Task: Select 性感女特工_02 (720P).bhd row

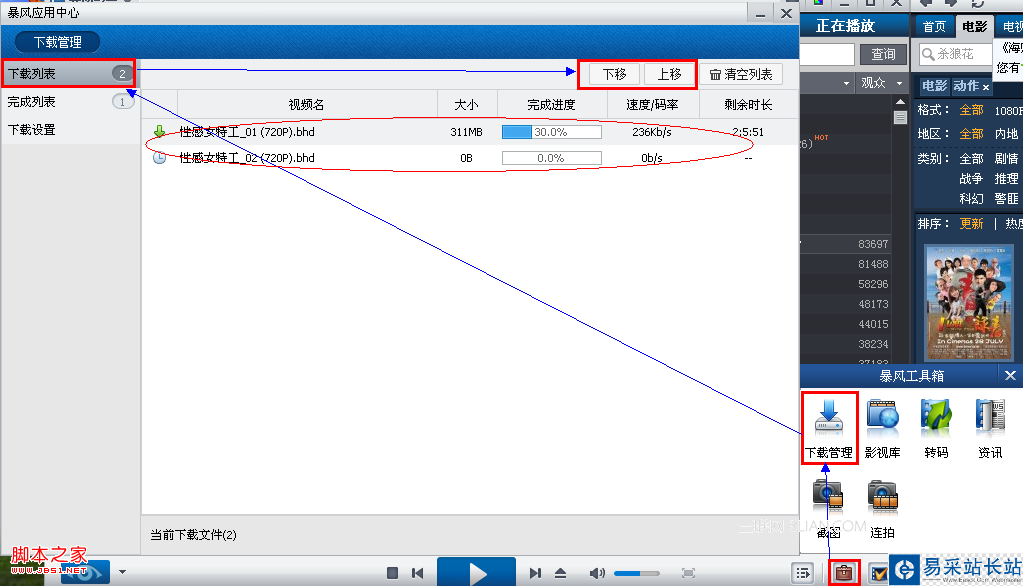Action: (x=470, y=158)
